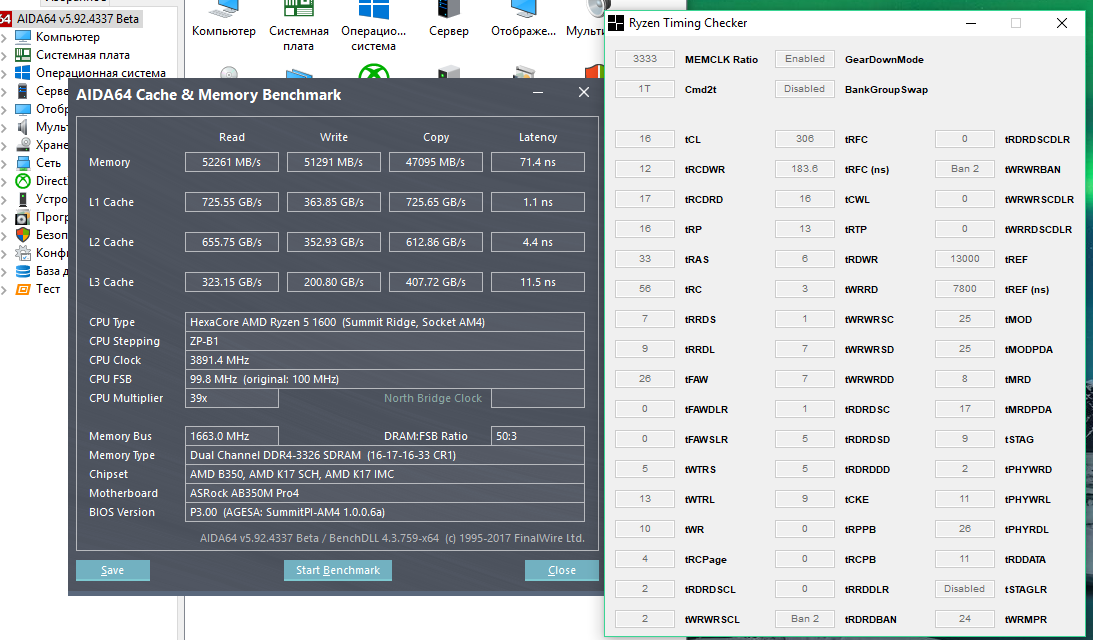Click the Отображение monitor icon in the tree
The image size is (1093, 640).
(23, 109)
